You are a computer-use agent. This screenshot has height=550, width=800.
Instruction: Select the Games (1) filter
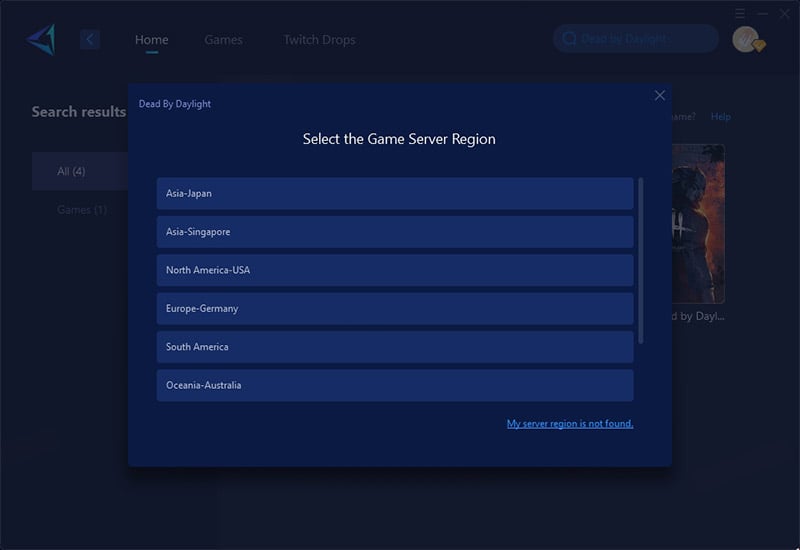pyautogui.click(x=82, y=210)
